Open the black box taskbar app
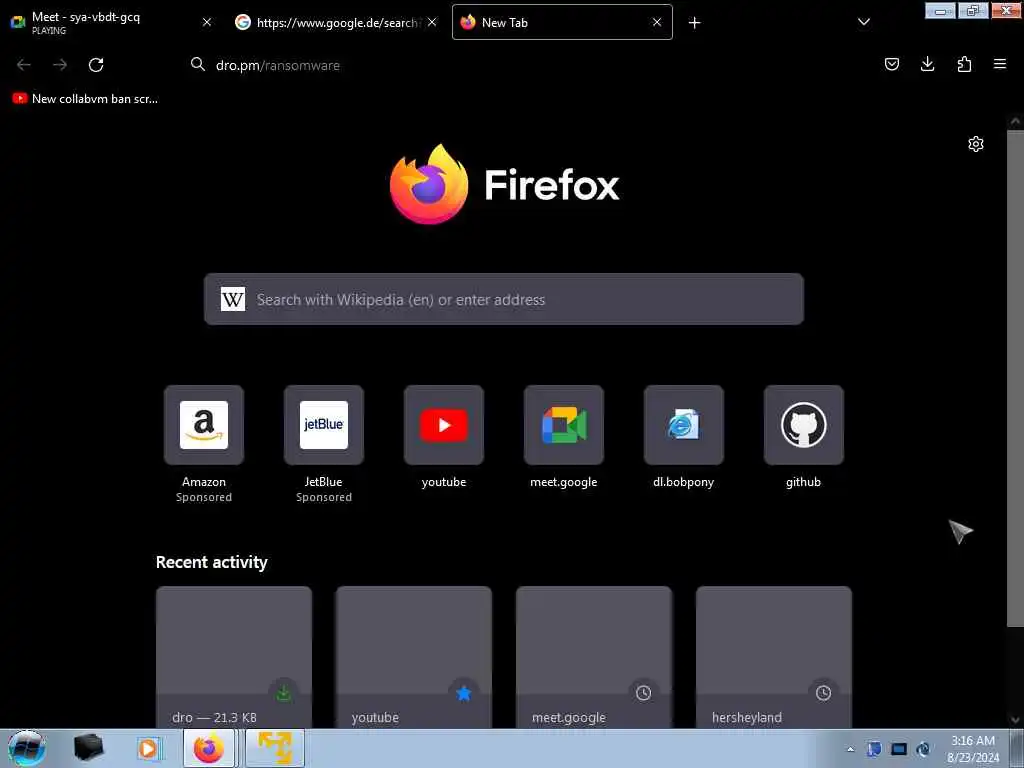This screenshot has width=1024, height=768. pyautogui.click(x=89, y=748)
